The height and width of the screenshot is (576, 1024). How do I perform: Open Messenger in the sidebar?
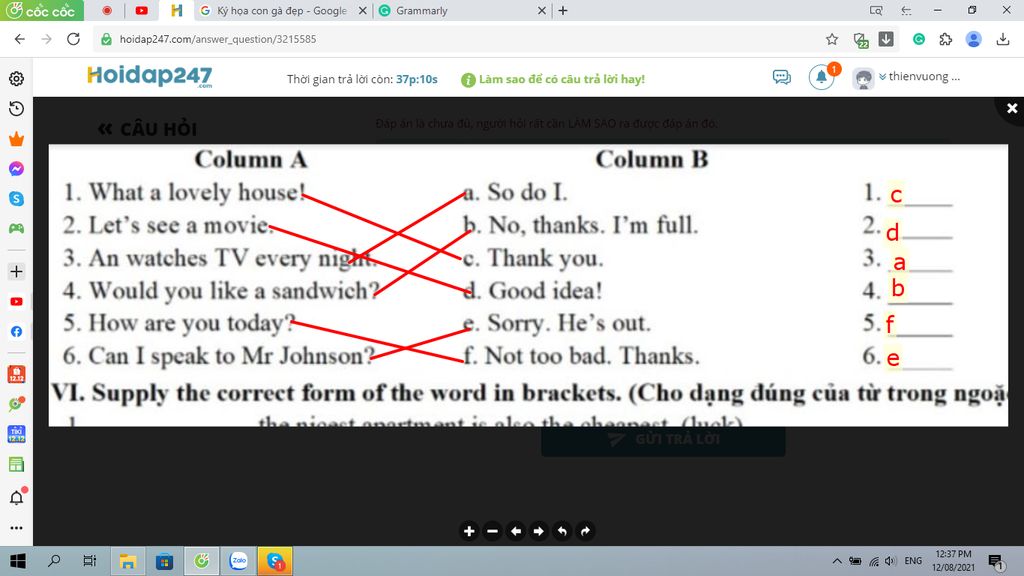pyautogui.click(x=16, y=168)
